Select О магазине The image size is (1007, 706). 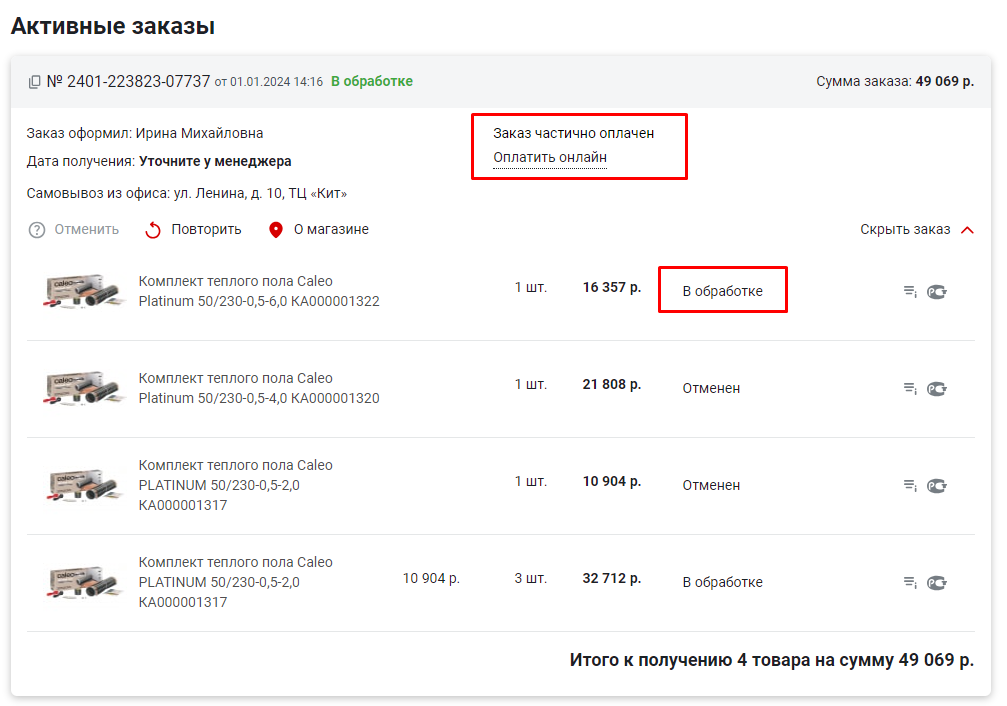pos(331,229)
